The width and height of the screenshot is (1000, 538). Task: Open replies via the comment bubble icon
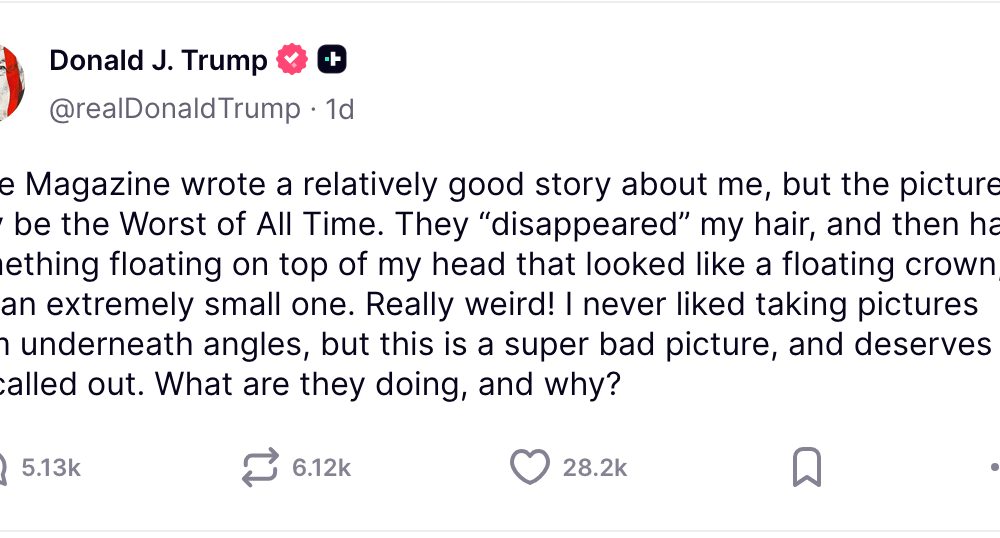(3, 467)
